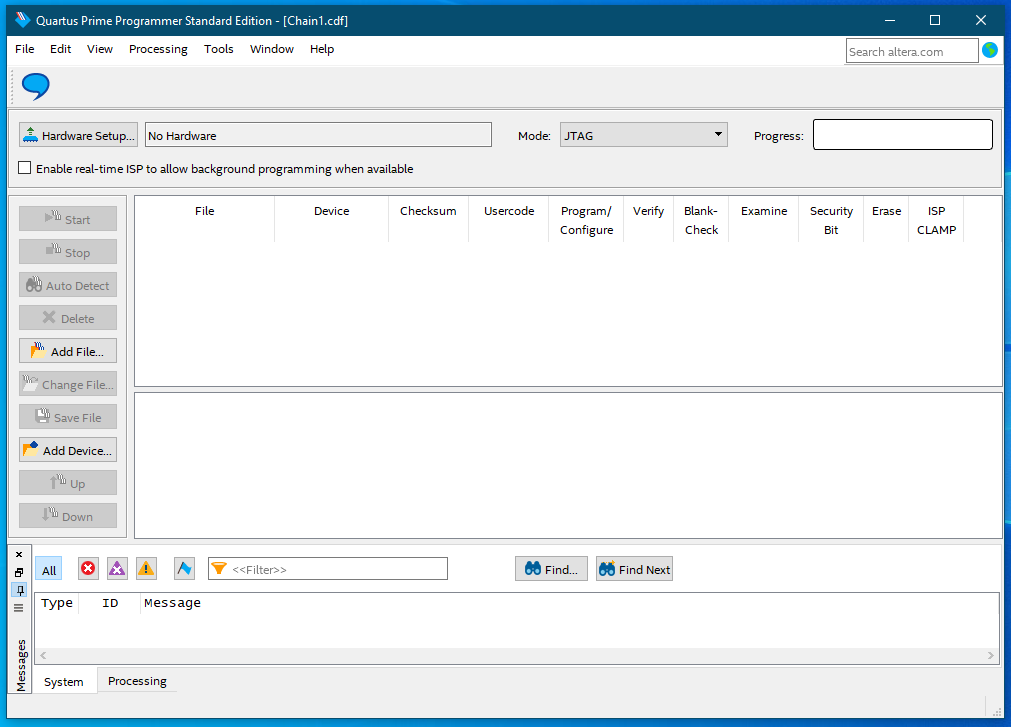The image size is (1011, 727).
Task: Click the Change File button
Action: (x=68, y=384)
